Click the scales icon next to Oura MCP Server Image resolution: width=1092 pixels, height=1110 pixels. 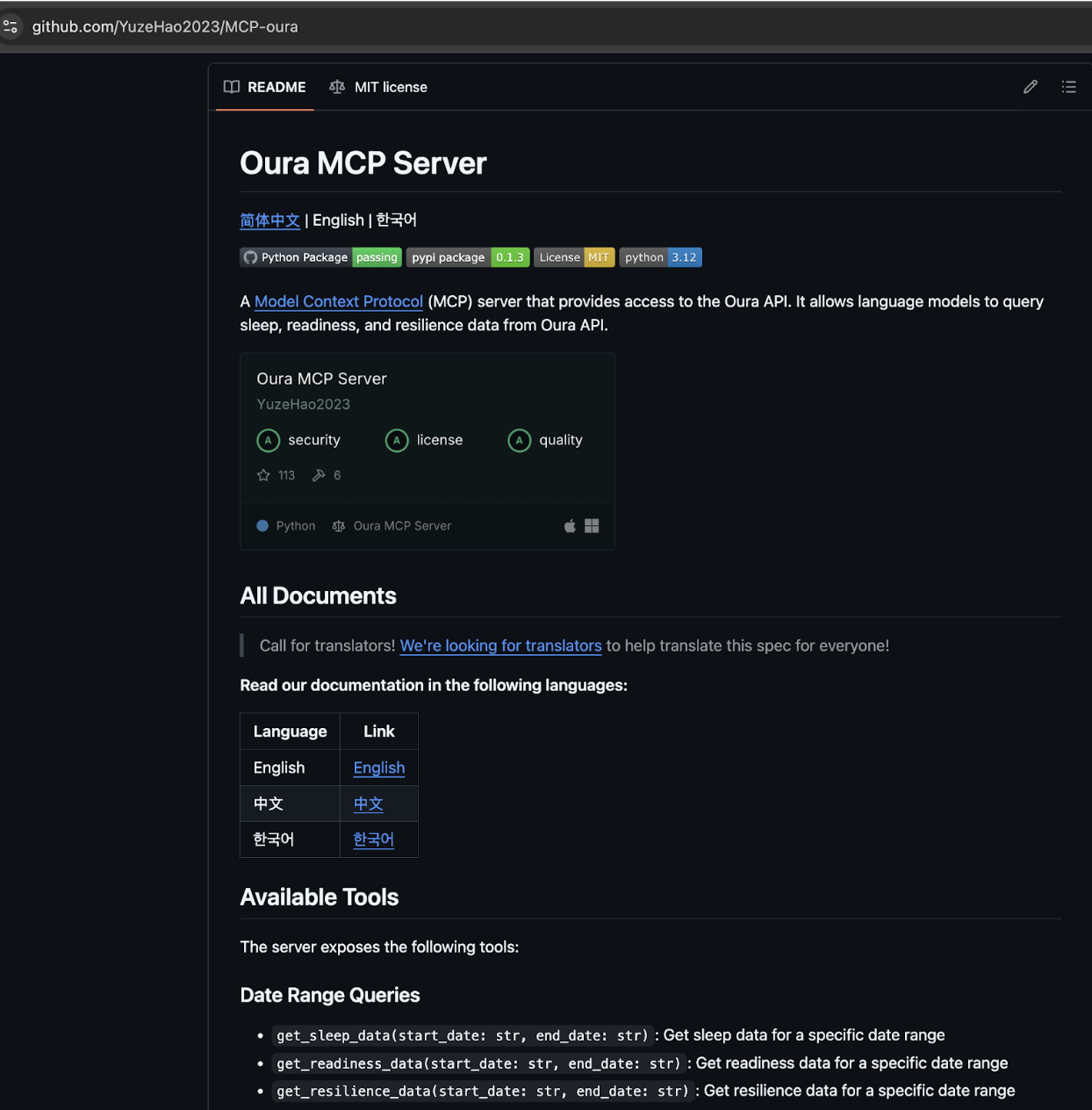coord(338,525)
